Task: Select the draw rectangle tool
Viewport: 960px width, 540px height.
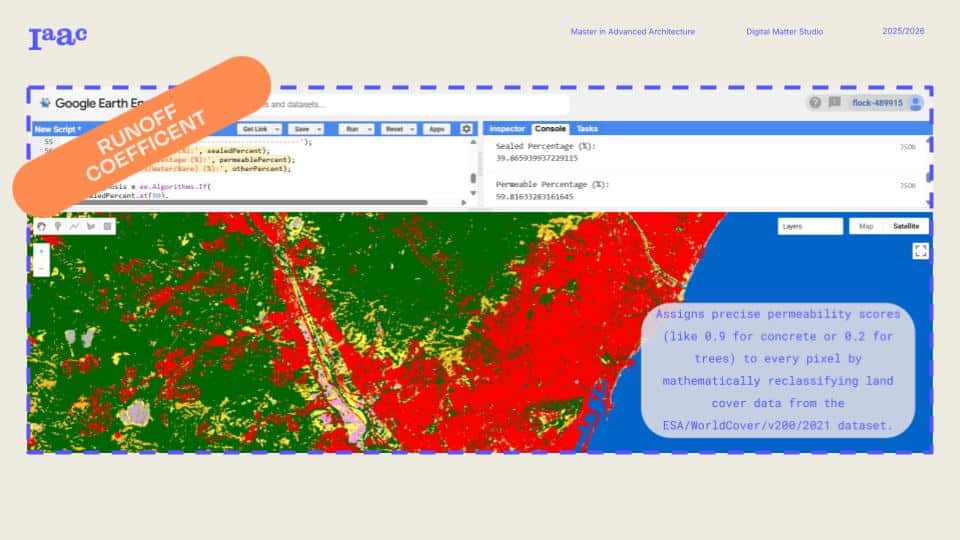Action: tap(107, 227)
